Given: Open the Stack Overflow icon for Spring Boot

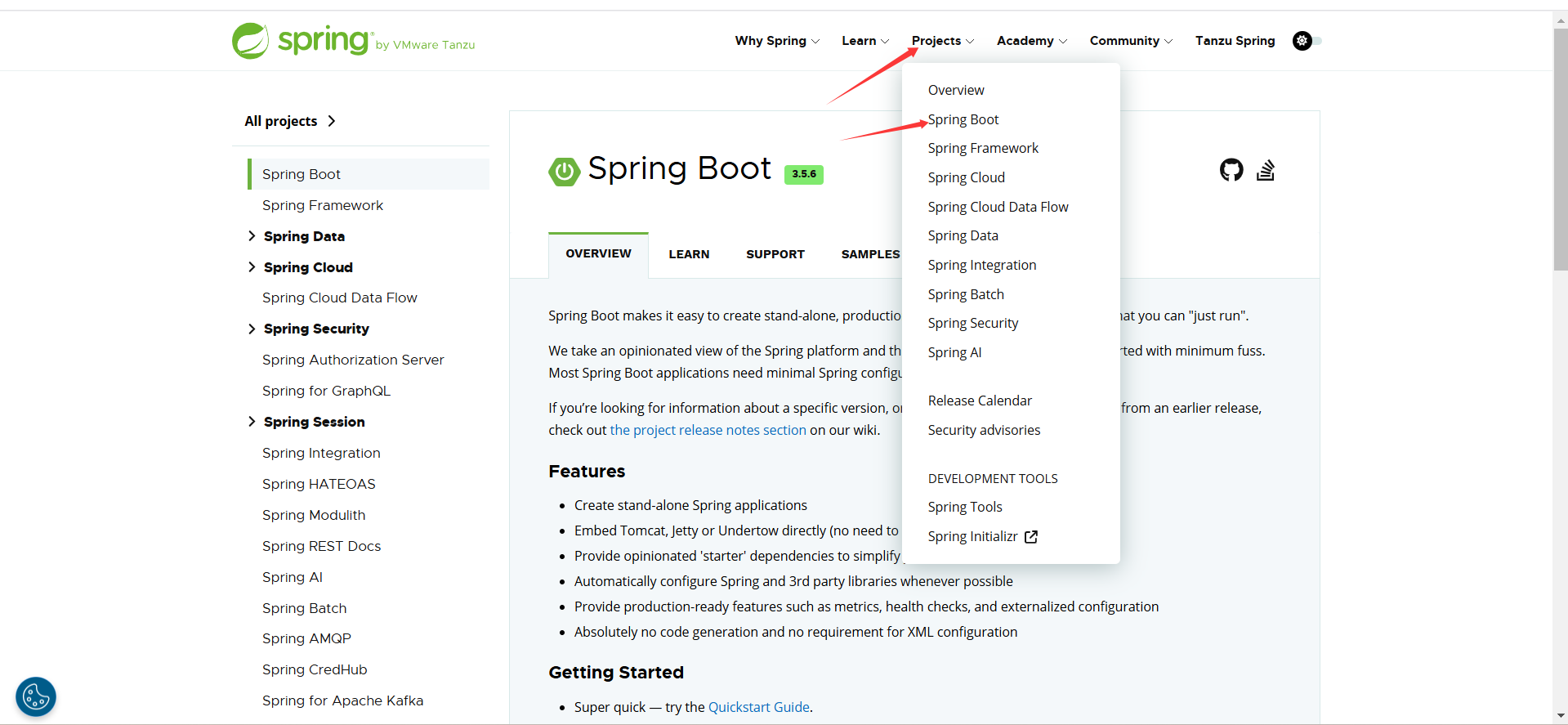Looking at the screenshot, I should (x=1266, y=170).
